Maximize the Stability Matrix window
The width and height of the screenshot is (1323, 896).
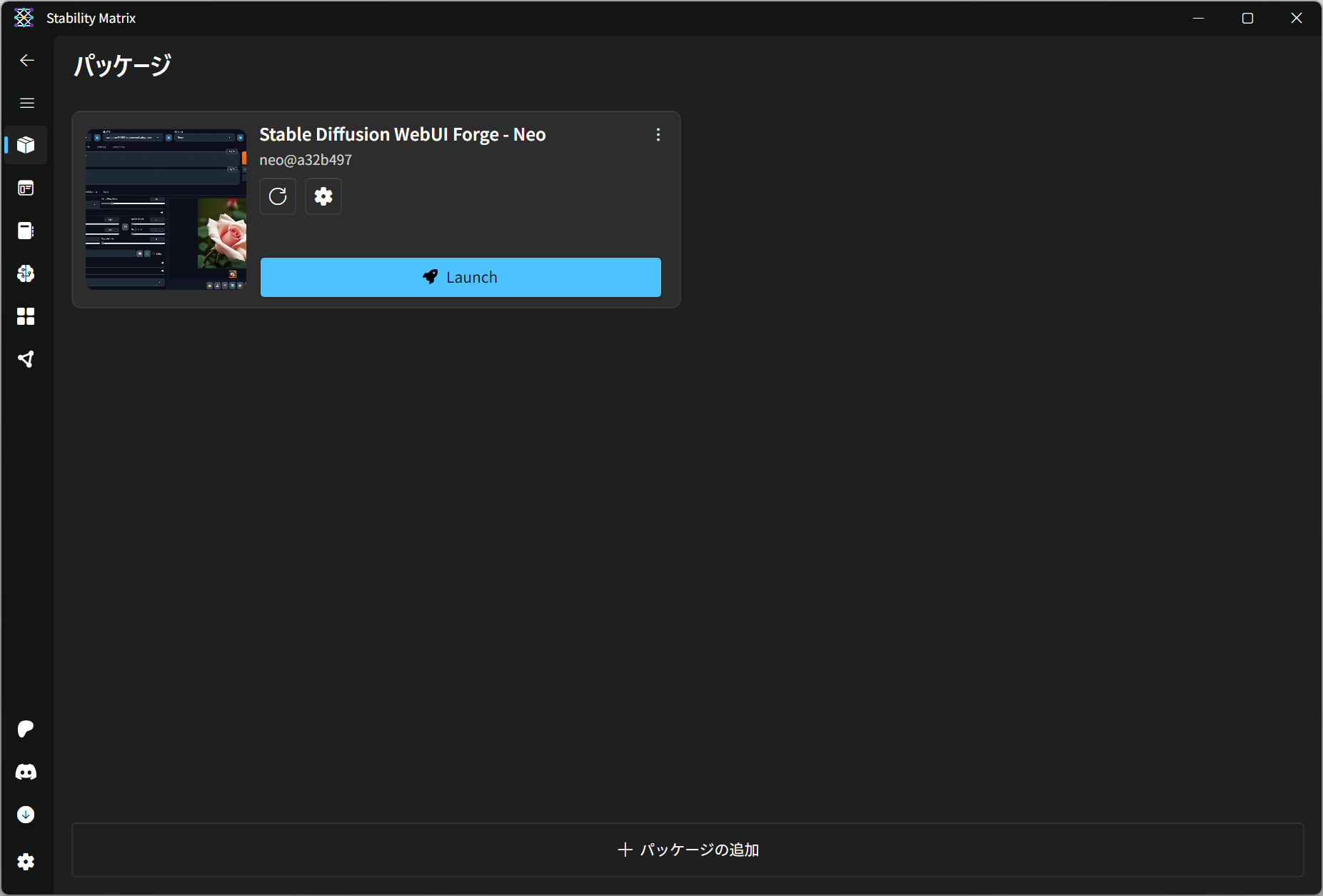click(x=1247, y=19)
